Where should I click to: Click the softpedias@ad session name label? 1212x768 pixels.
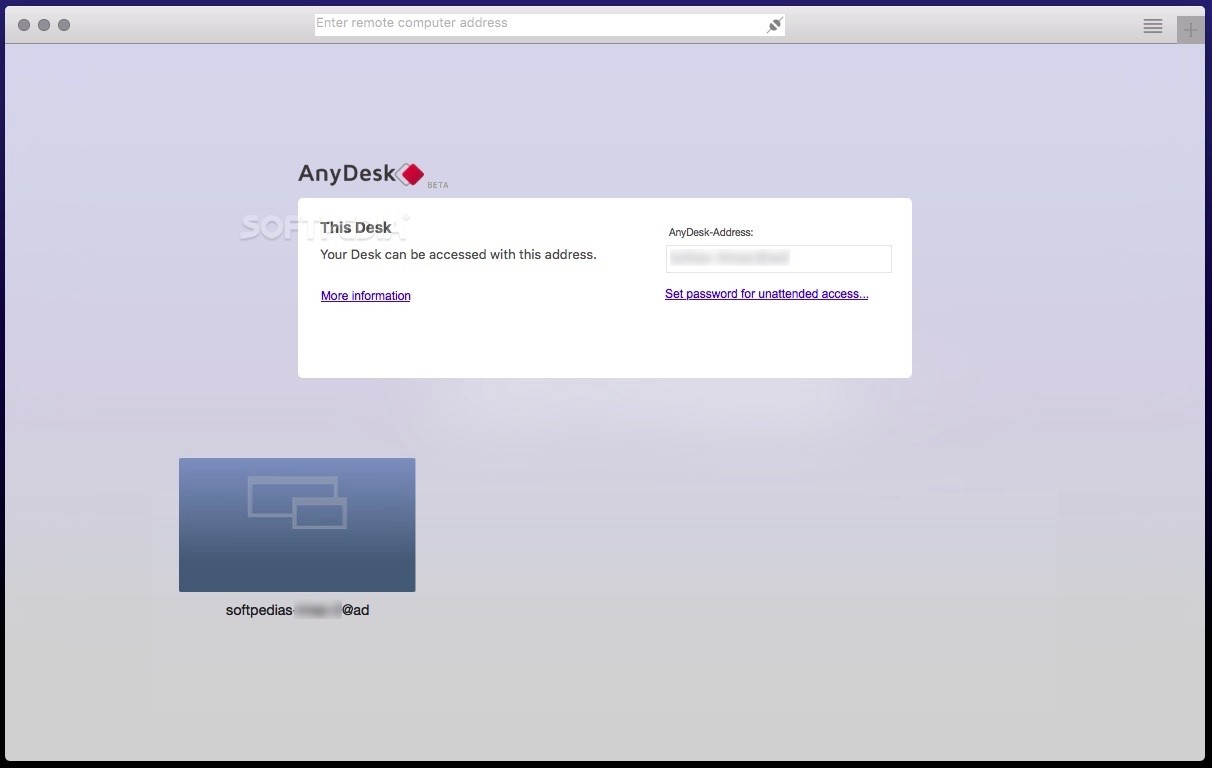tap(296, 609)
